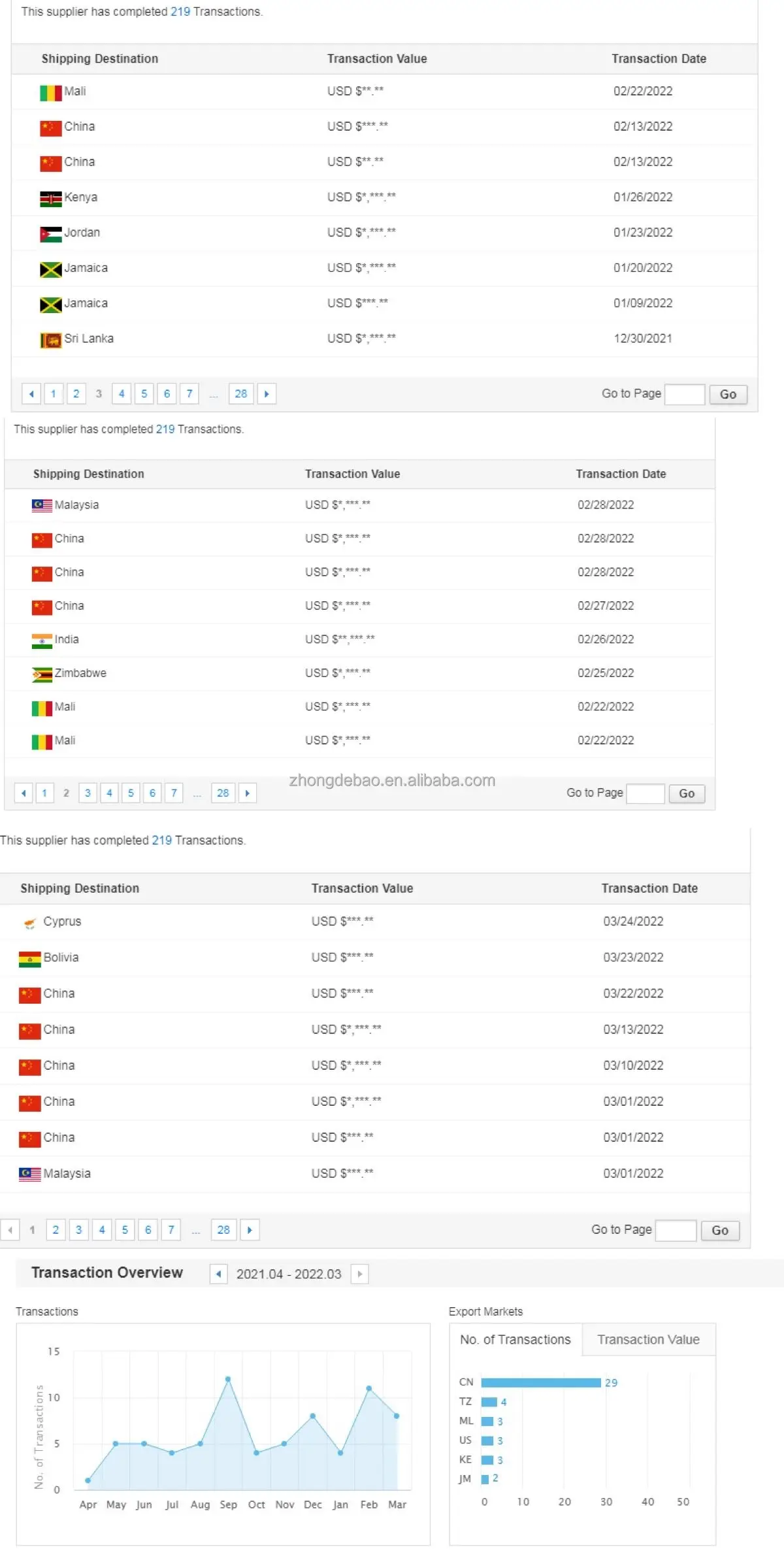This screenshot has width=784, height=1562.
Task: Open page 4 in the table listing Kenya
Action: click(x=122, y=393)
